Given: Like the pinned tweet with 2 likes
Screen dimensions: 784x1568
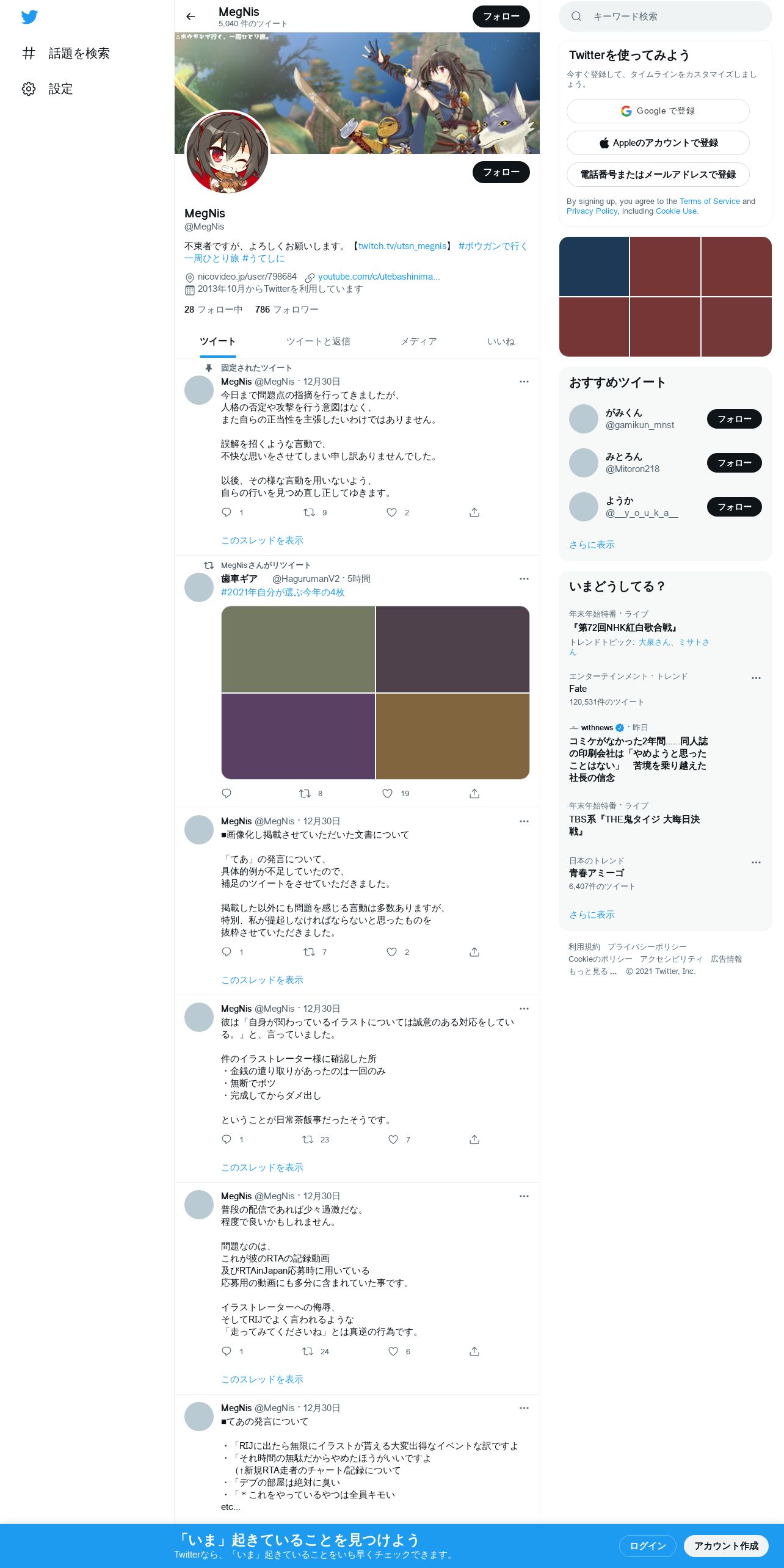Looking at the screenshot, I should (392, 512).
